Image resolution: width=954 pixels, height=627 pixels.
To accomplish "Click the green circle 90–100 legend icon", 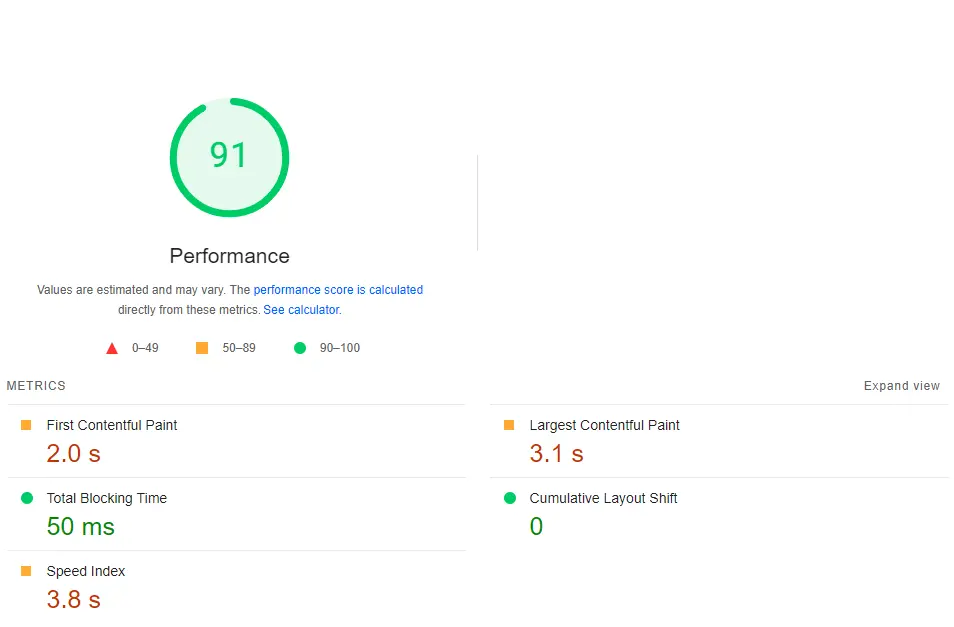I will coord(299,348).
